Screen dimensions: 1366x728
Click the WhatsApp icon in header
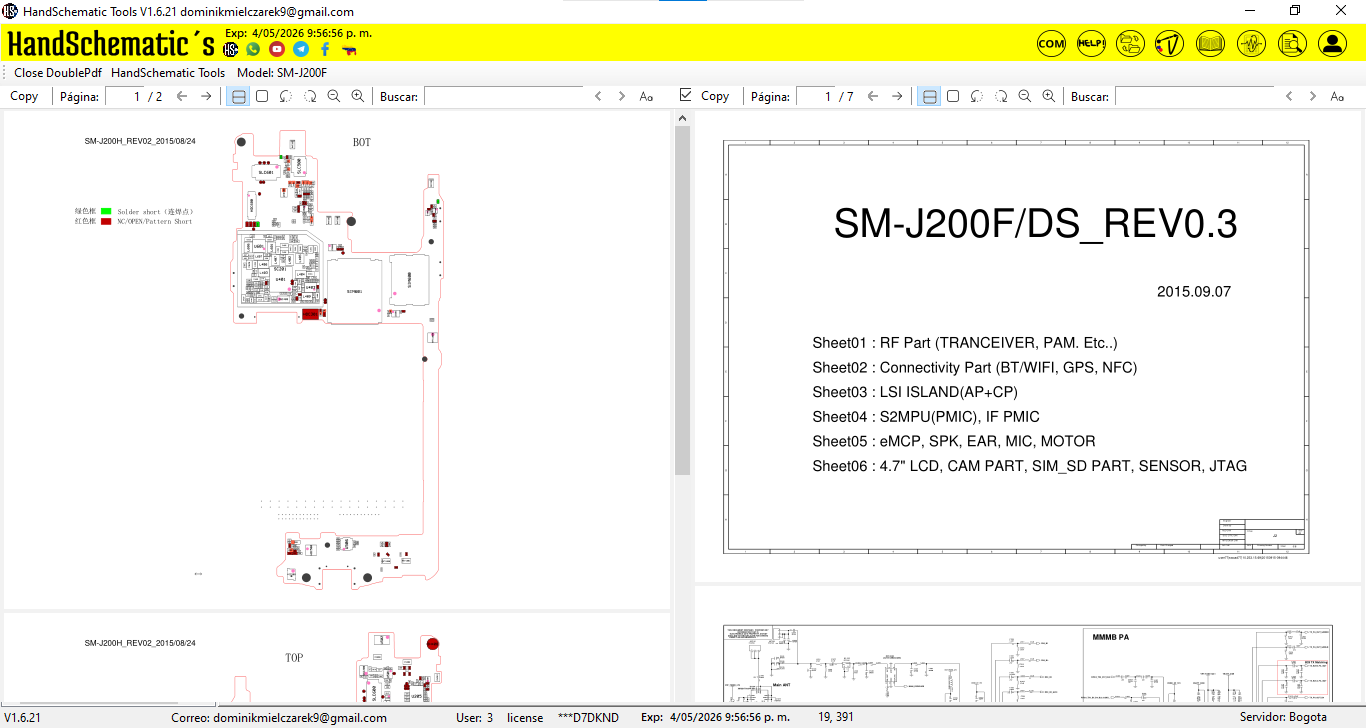tap(253, 49)
